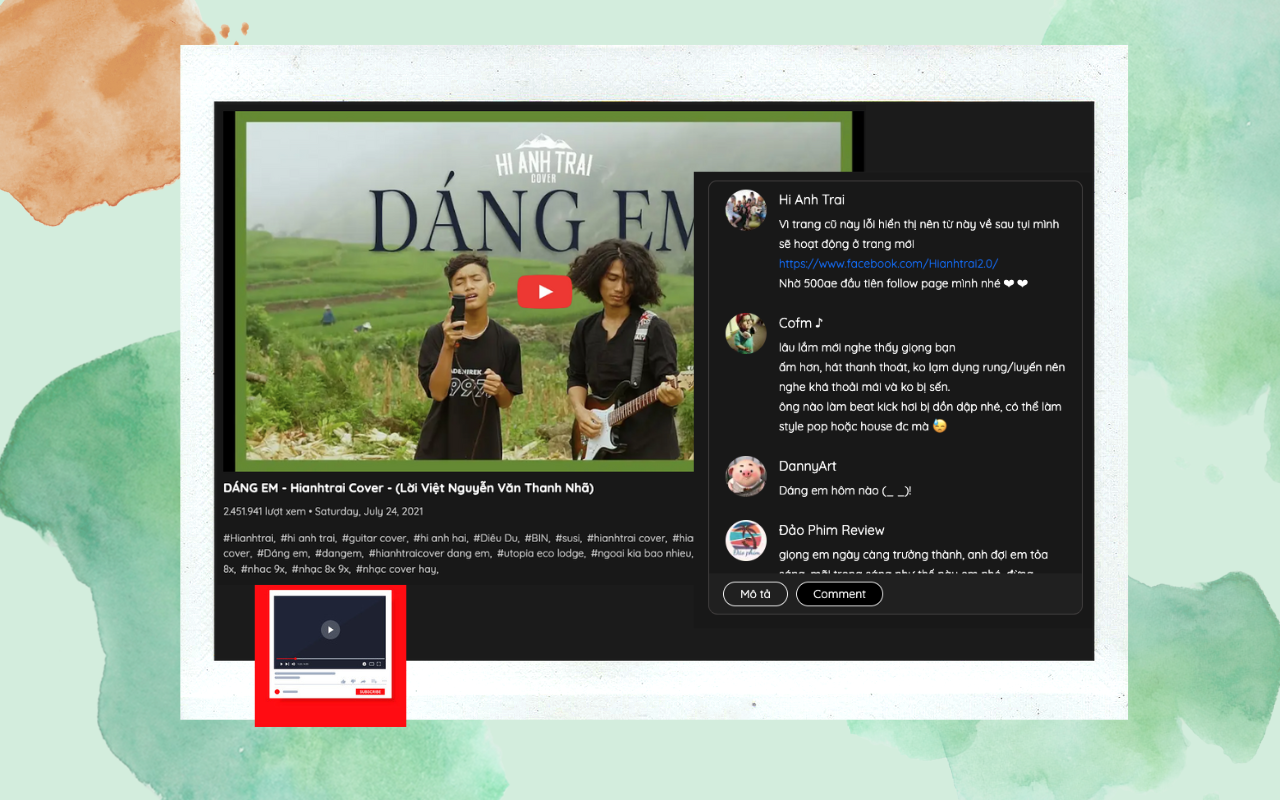Open the Hi Anh Trai commenter name
Viewport: 1280px width, 800px height.
(811, 200)
